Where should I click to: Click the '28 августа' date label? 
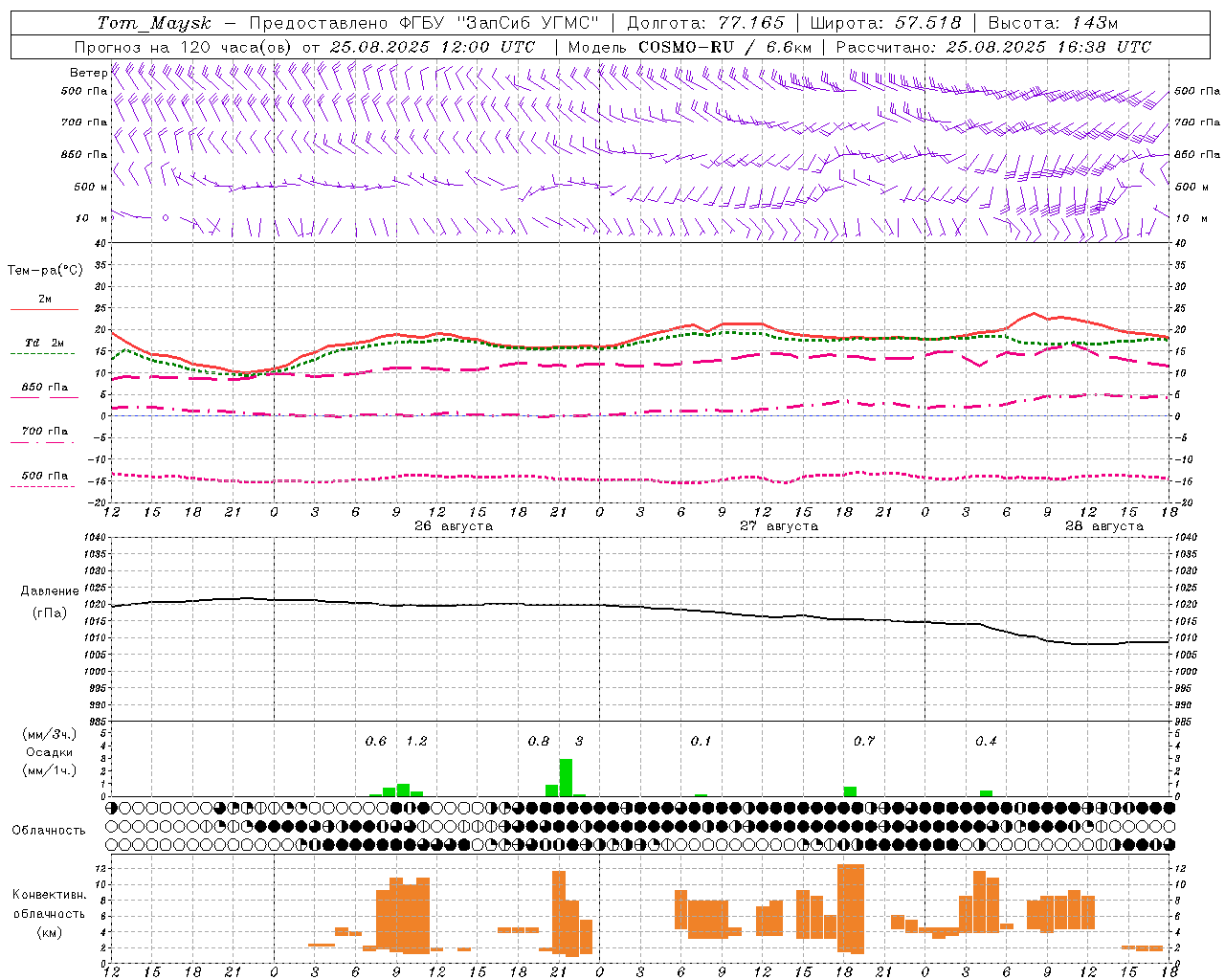(1104, 526)
